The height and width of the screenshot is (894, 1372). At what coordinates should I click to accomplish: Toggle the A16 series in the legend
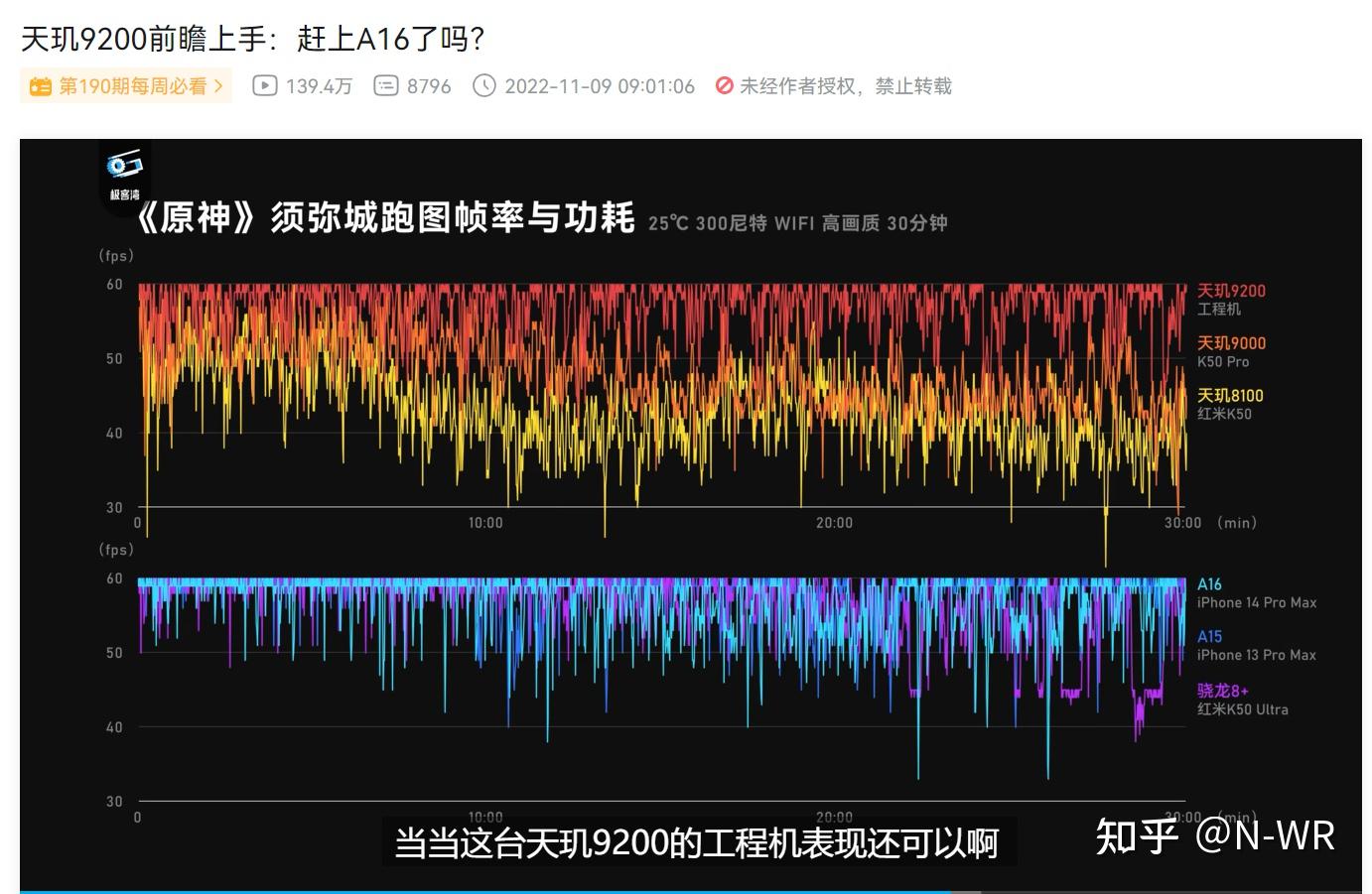point(1210,584)
